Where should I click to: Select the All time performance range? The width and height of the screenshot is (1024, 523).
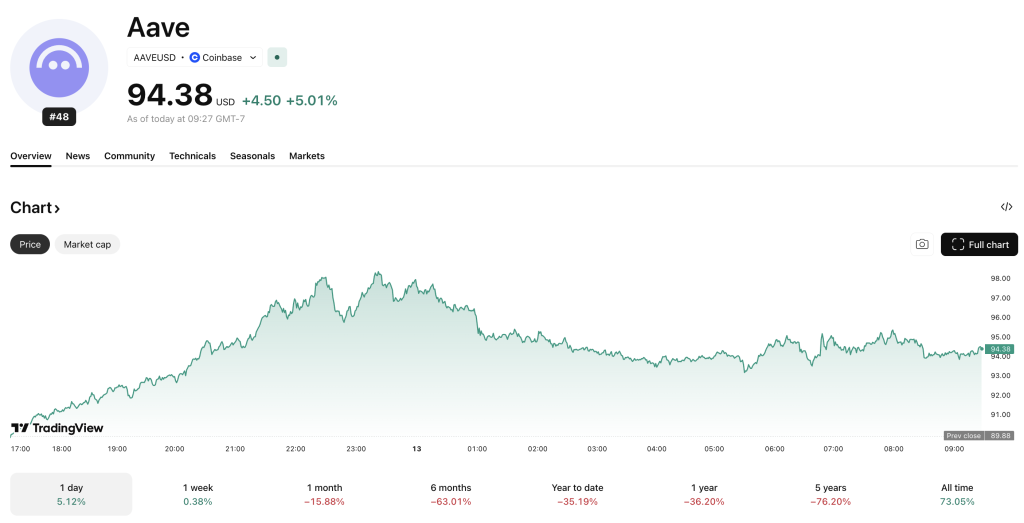tap(956, 494)
